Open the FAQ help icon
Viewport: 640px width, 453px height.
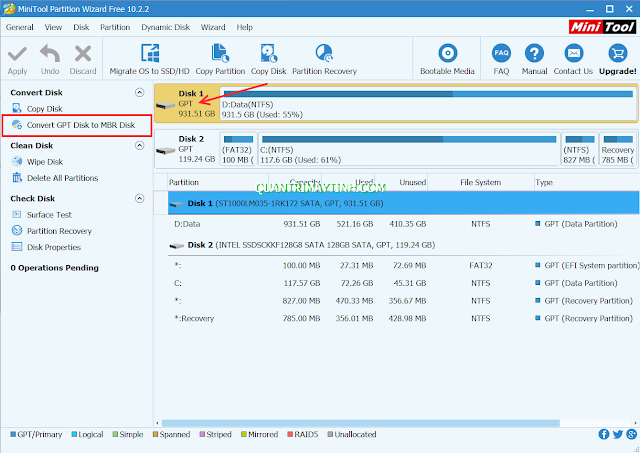coord(501,54)
